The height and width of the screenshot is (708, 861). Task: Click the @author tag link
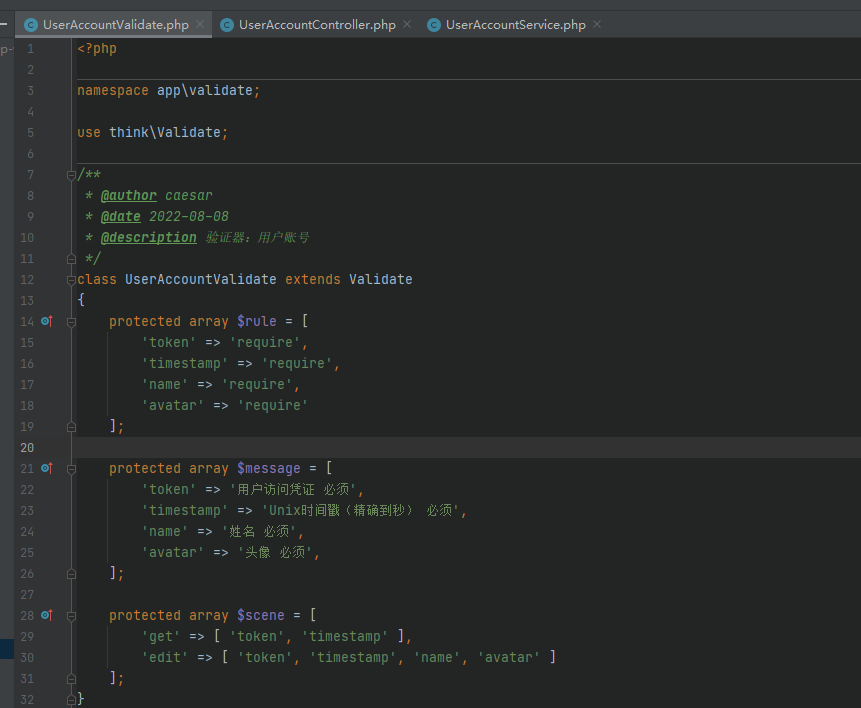click(128, 196)
